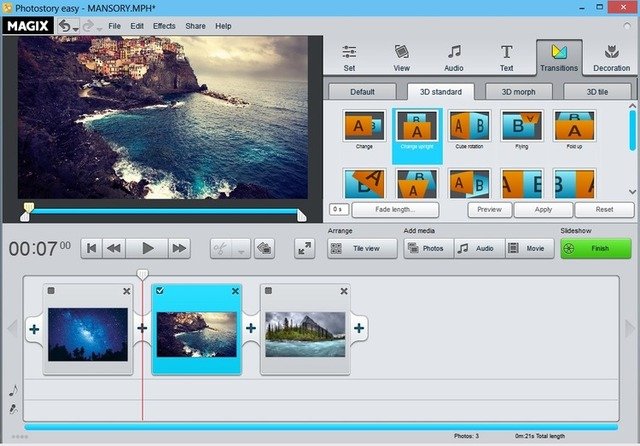Image resolution: width=640 pixels, height=446 pixels.
Task: Click the undo arrow icon
Action: 65,24
